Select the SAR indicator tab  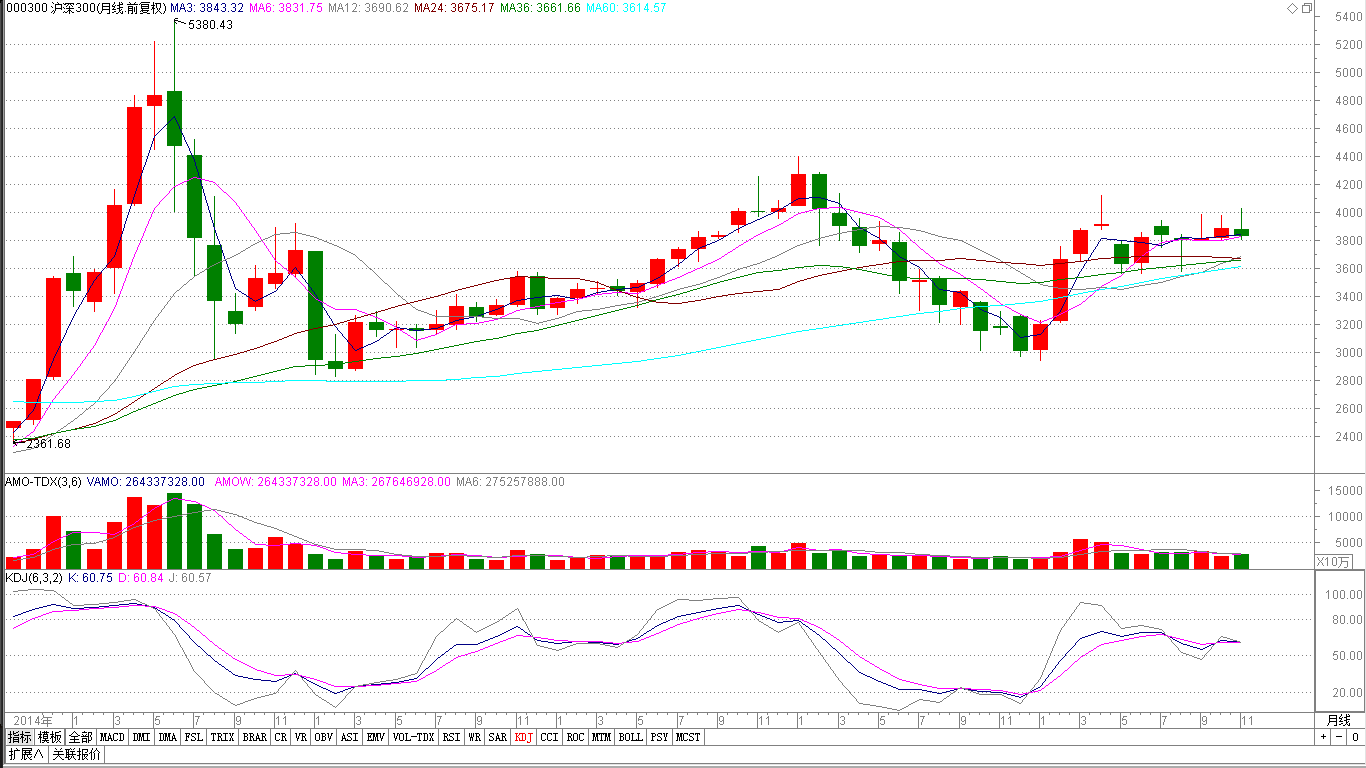(498, 737)
